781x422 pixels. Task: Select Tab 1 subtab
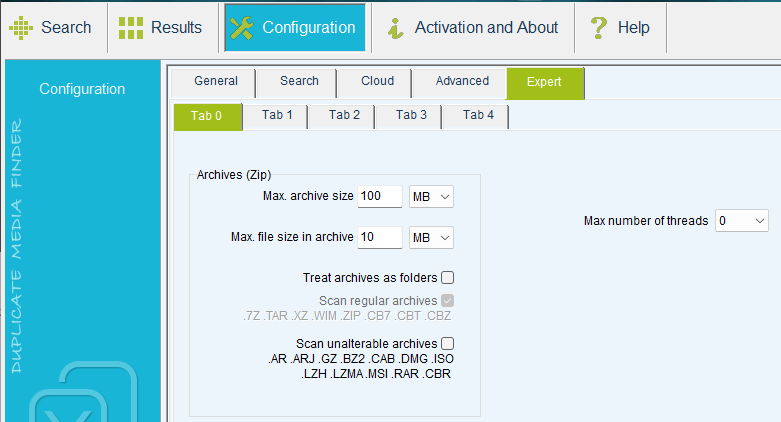point(275,117)
